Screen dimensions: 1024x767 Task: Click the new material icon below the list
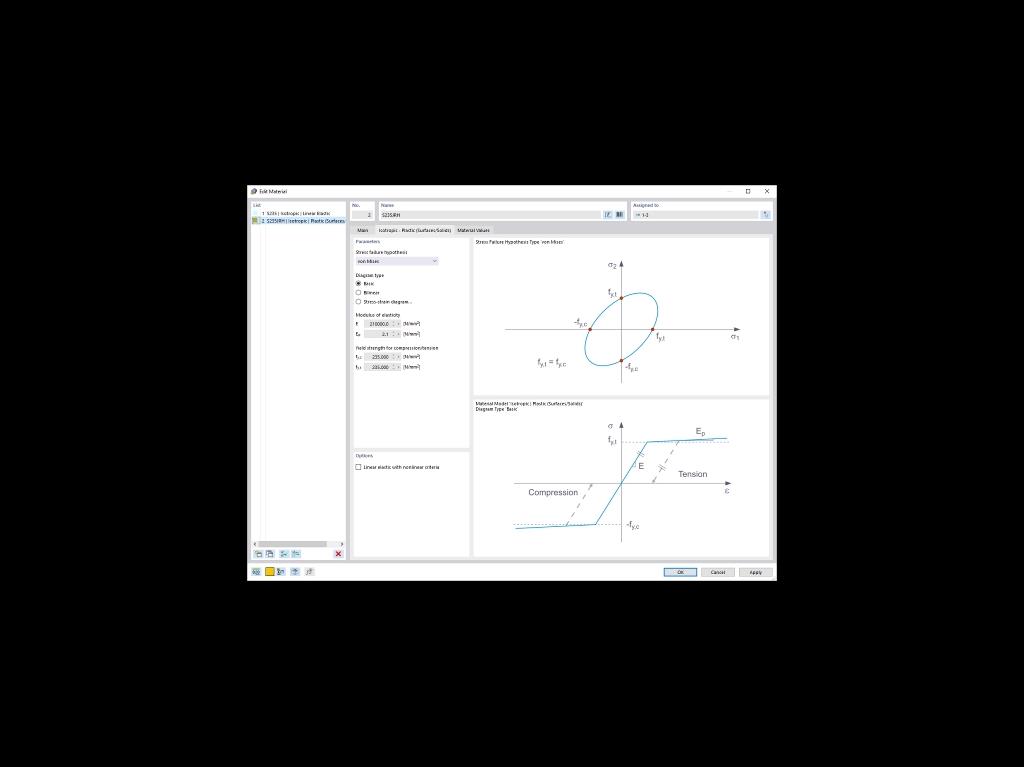pos(258,554)
